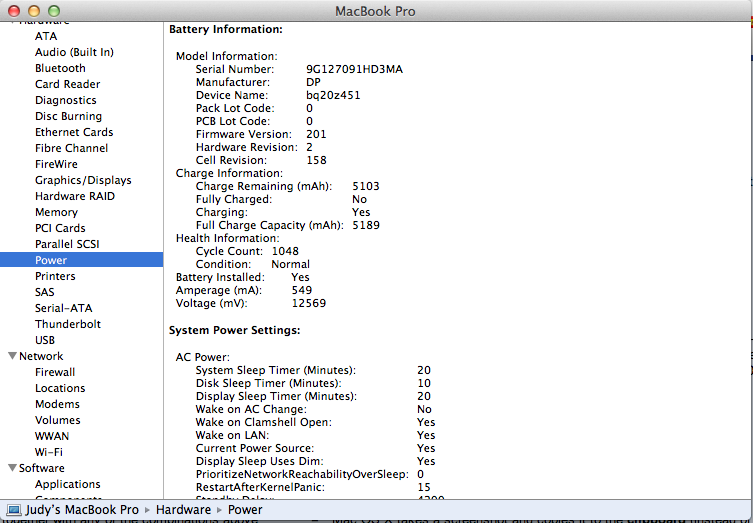Open Hardware RAID entry

75,196
